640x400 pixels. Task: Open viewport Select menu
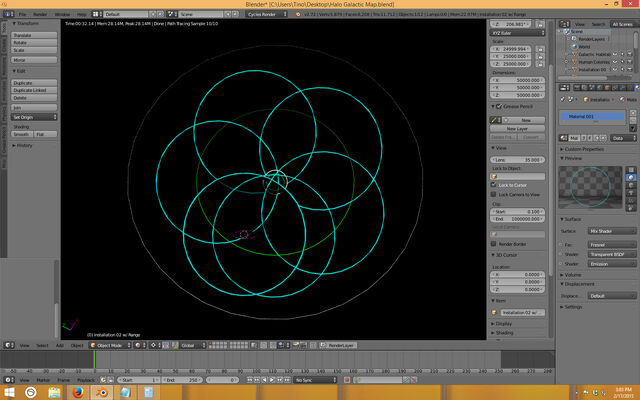coord(42,345)
